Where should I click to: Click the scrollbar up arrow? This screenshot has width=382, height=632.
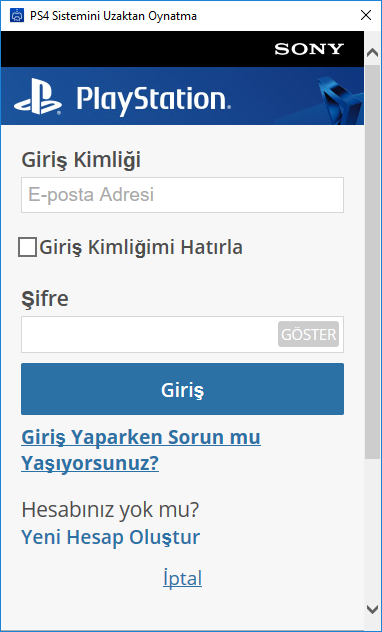point(373,54)
